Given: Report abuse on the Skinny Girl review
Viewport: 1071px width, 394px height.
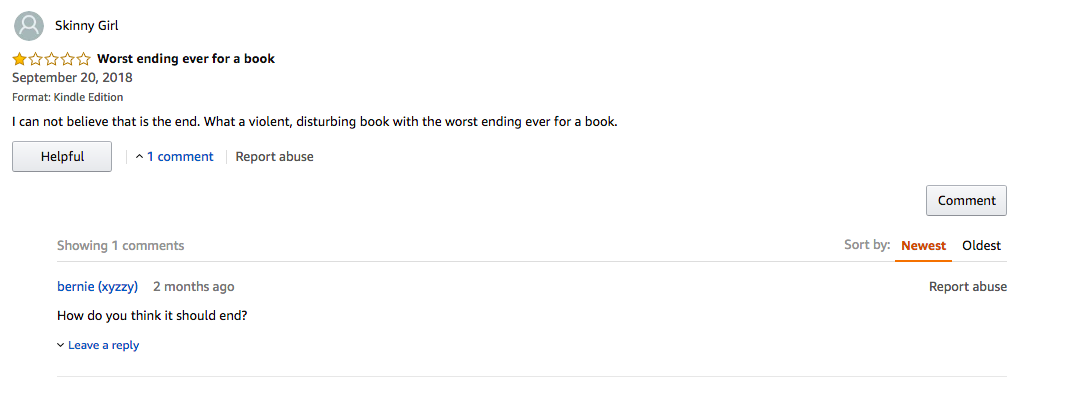Looking at the screenshot, I should tap(275, 156).
